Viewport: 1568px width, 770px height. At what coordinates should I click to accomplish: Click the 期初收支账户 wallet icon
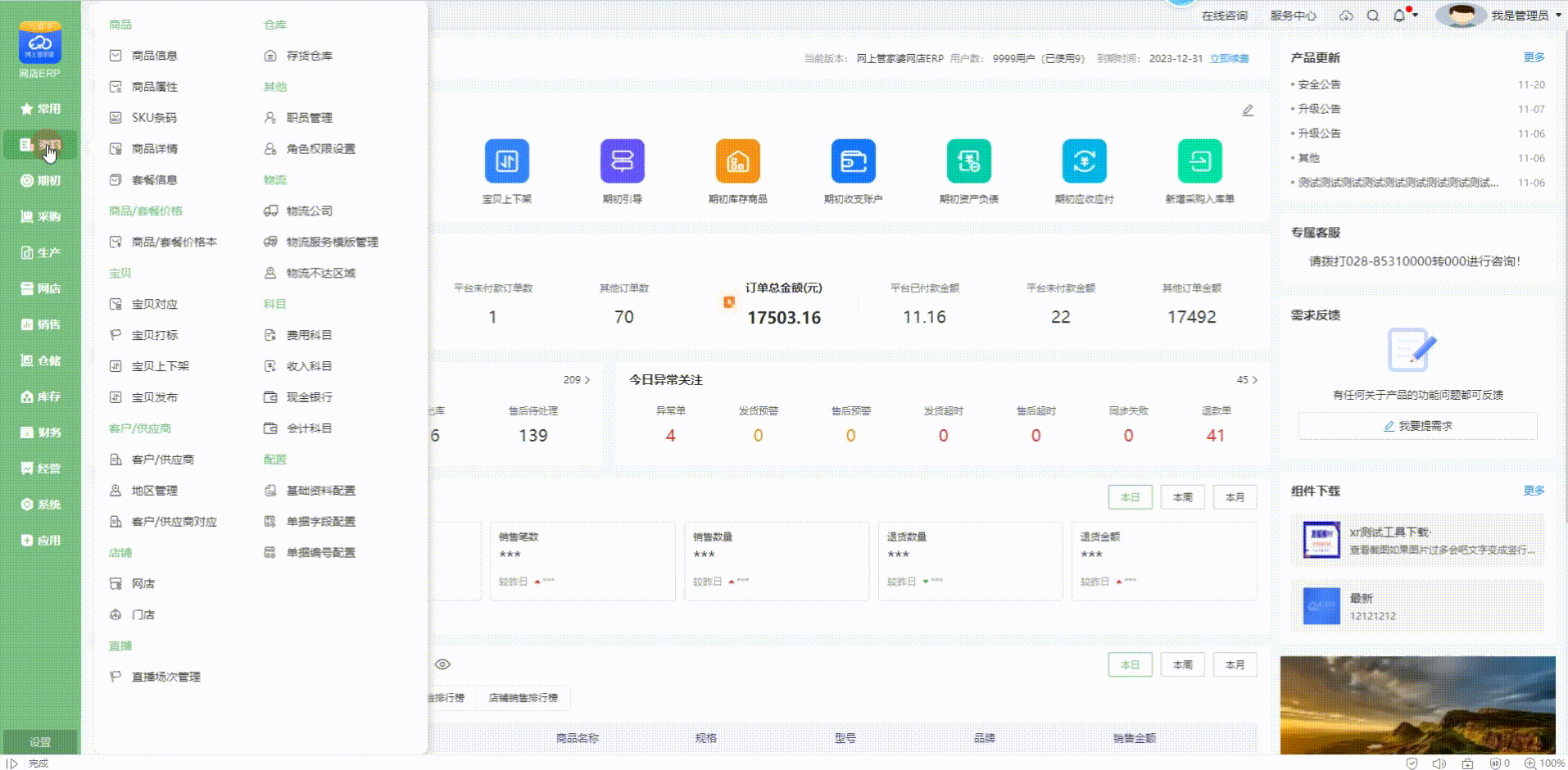(x=853, y=161)
